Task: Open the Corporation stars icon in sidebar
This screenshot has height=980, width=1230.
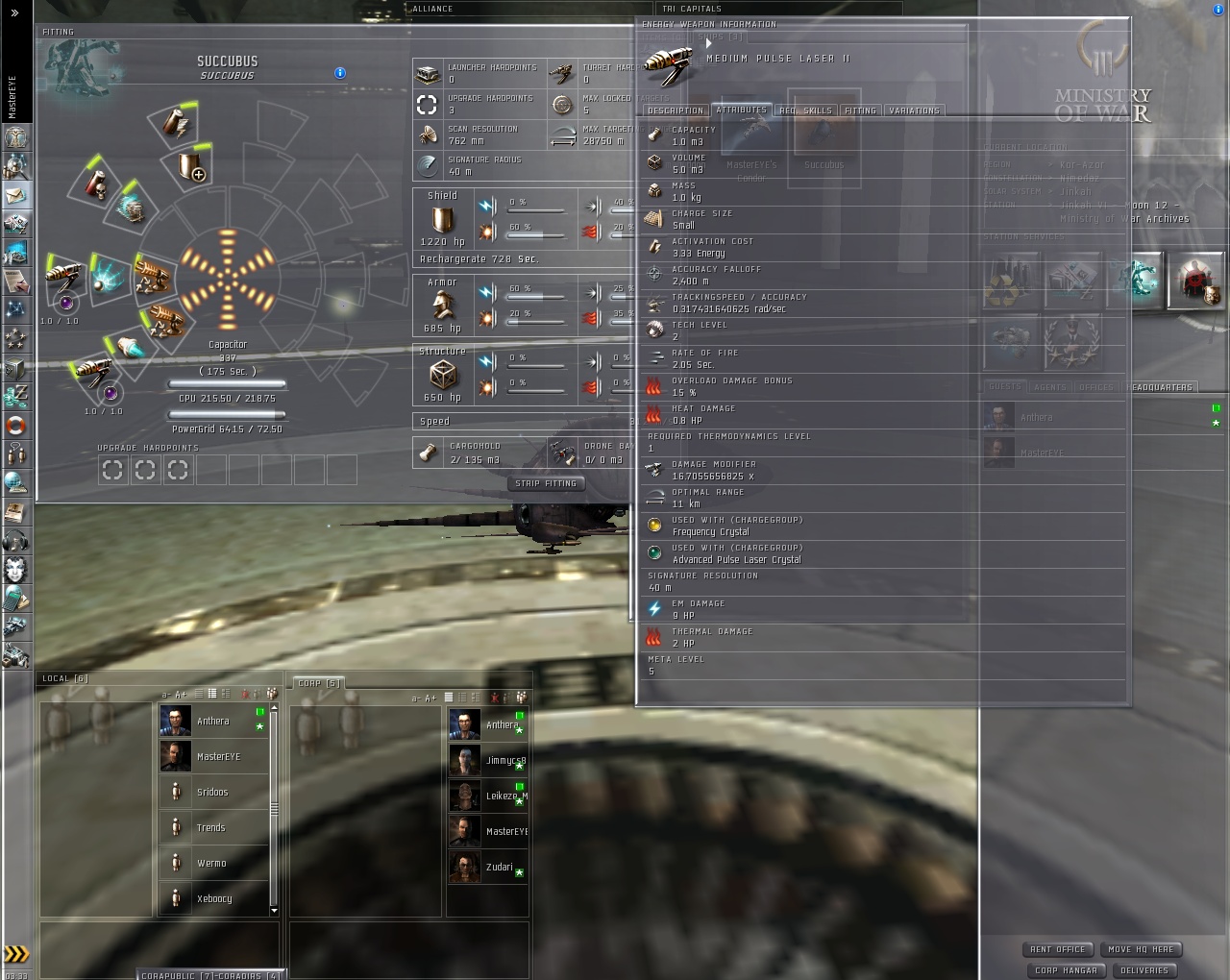Action: pos(16,338)
